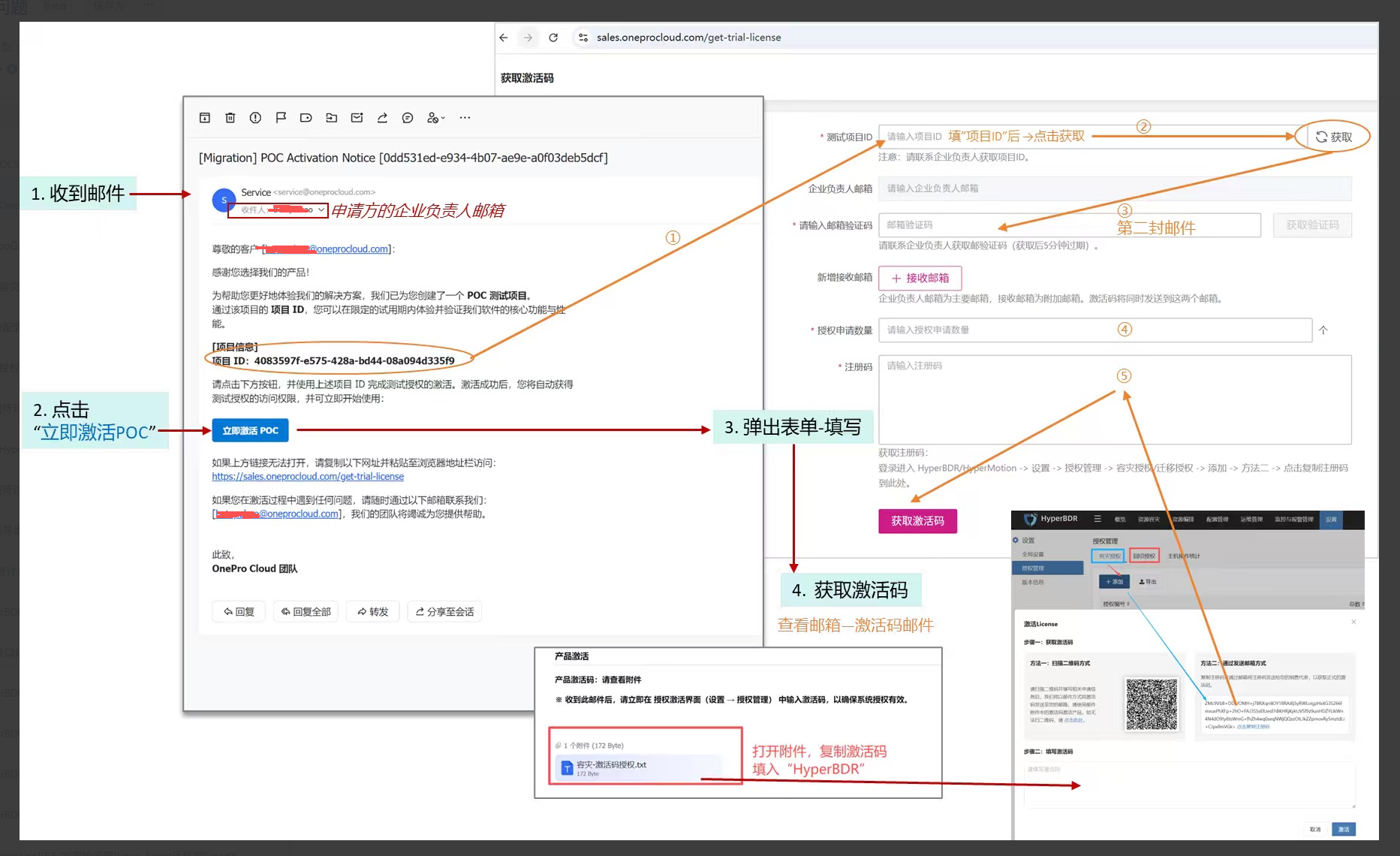This screenshot has width=1400, height=856.
Task: Click the browser back arrow
Action: point(504,38)
